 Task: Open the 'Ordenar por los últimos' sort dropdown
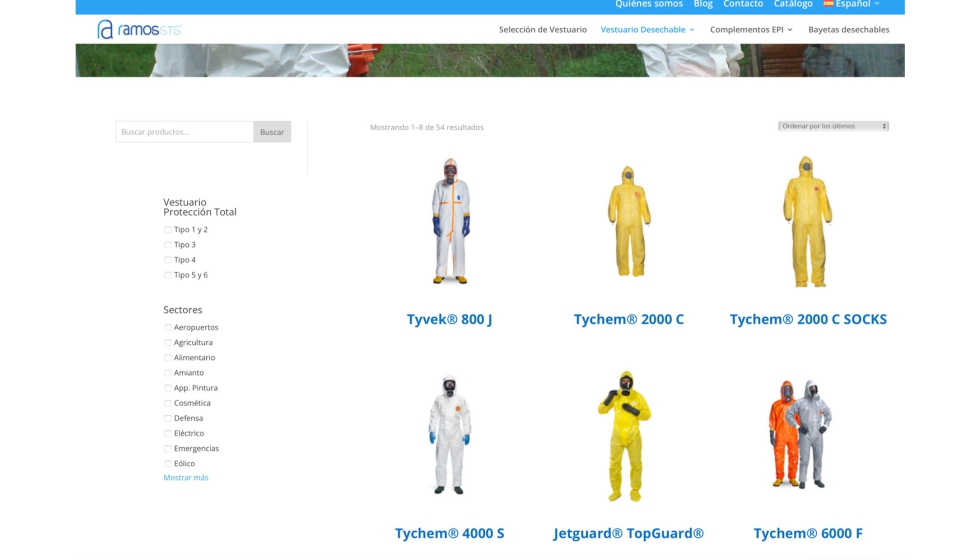tap(833, 126)
